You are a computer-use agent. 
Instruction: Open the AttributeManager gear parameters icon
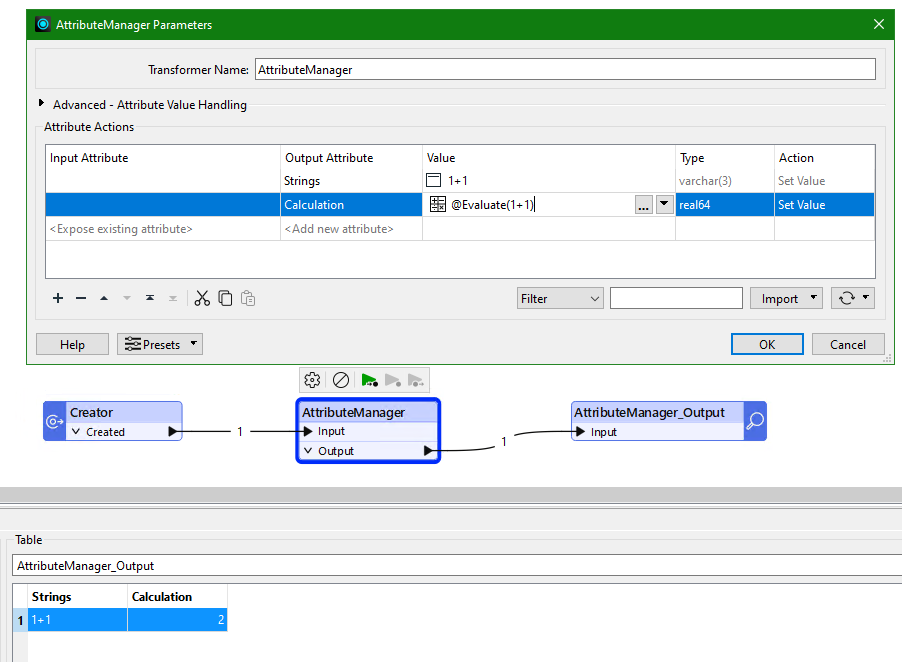[x=312, y=380]
